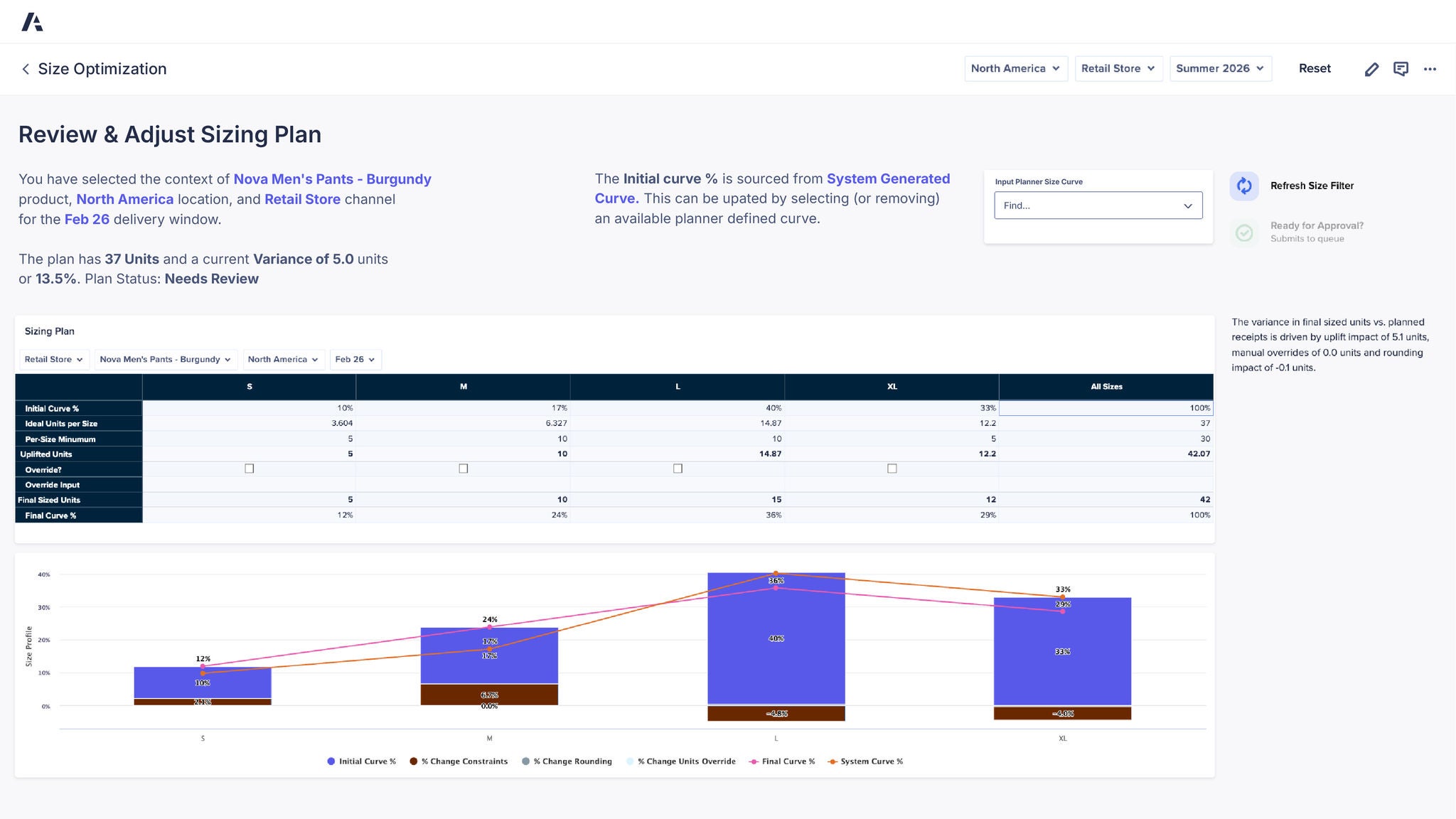The width and height of the screenshot is (1456, 819).
Task: Click the Nova Men's Pants - Burgundy highlighted text
Action: 332,179
